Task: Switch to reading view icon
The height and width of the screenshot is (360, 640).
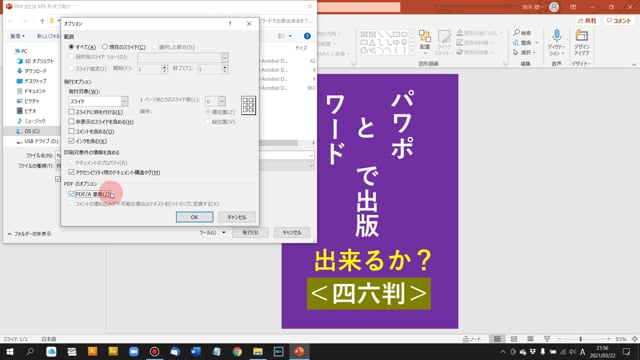Action: pyautogui.click(x=530, y=339)
